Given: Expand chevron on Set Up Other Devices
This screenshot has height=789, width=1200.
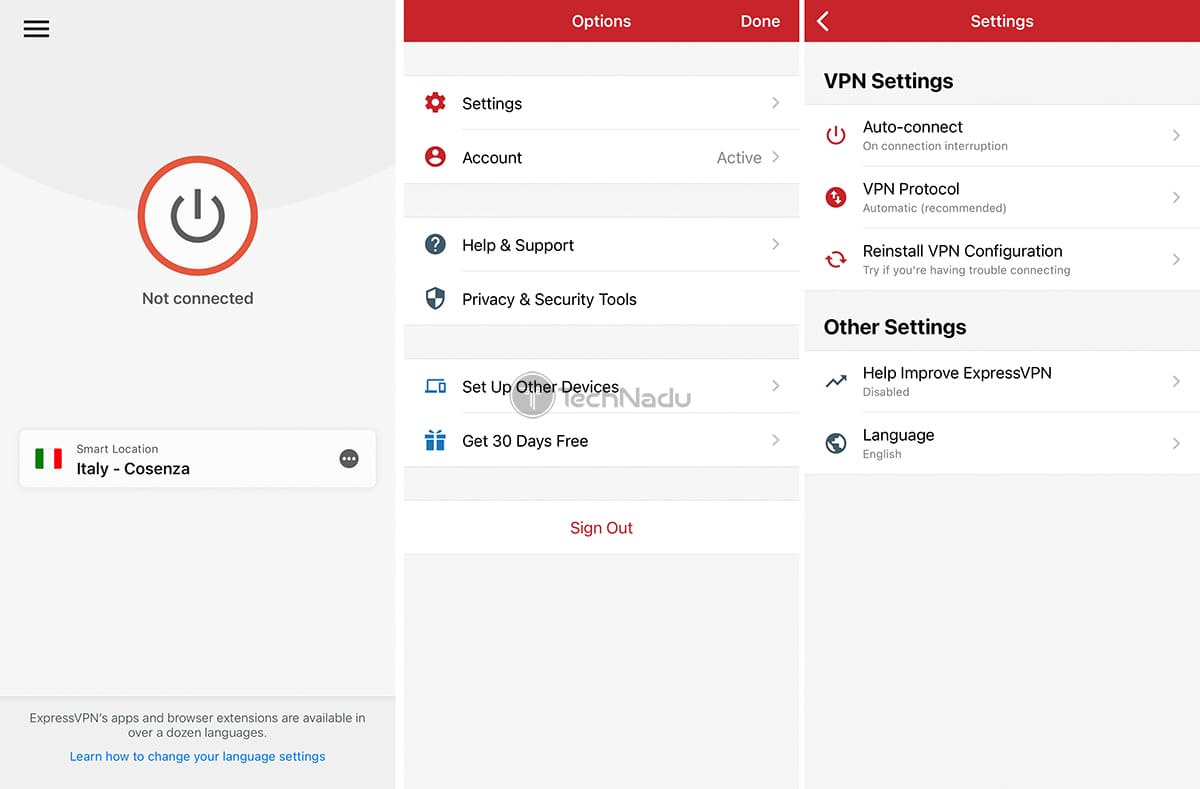Looking at the screenshot, I should [x=776, y=386].
